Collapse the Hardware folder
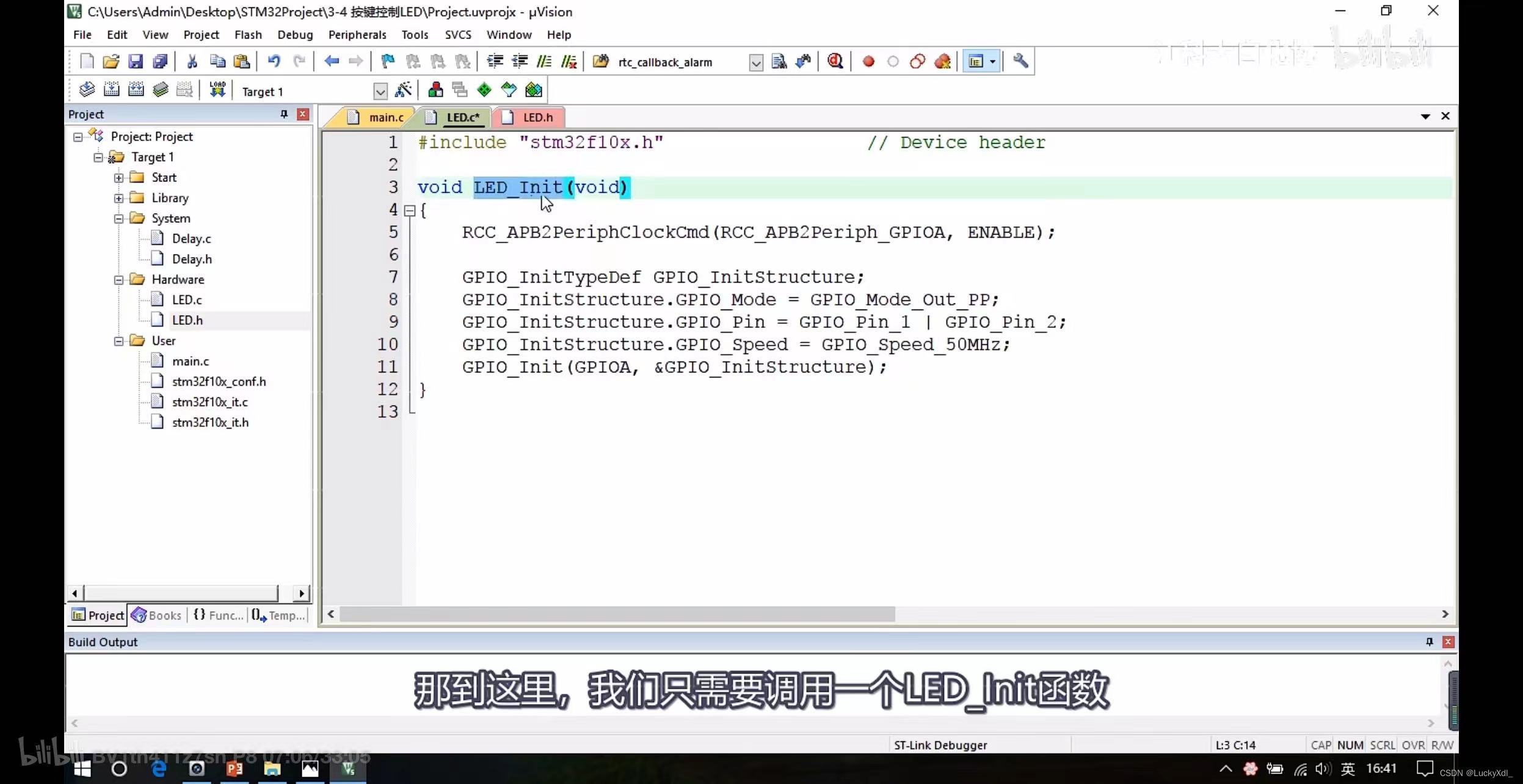 coord(118,280)
